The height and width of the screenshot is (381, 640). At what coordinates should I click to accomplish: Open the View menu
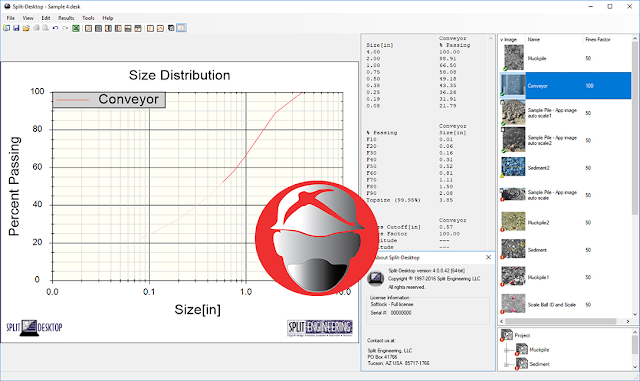point(28,18)
